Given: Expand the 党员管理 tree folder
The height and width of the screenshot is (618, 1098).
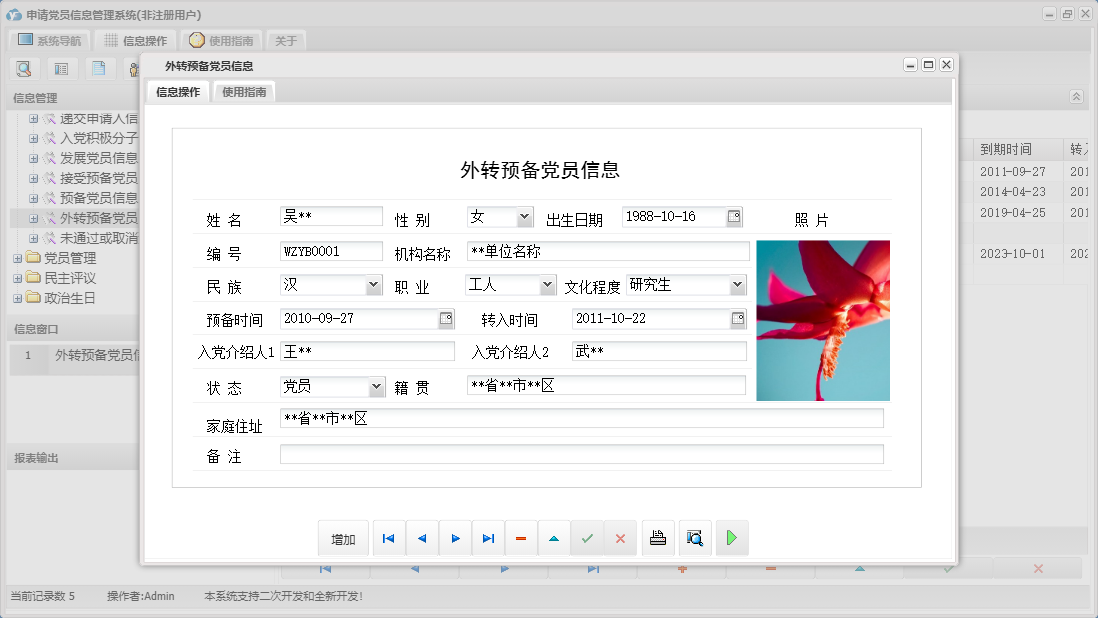Looking at the screenshot, I should pos(17,258).
